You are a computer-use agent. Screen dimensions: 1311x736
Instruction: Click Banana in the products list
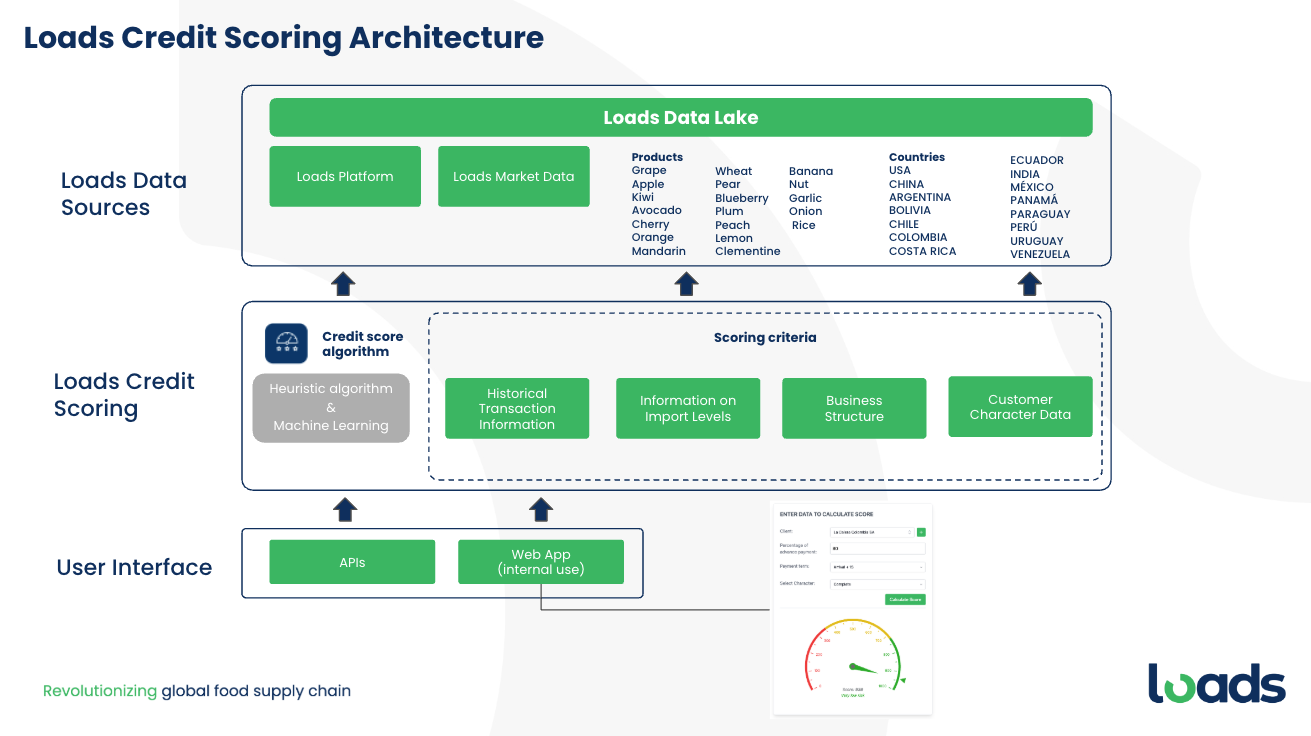[x=811, y=171]
